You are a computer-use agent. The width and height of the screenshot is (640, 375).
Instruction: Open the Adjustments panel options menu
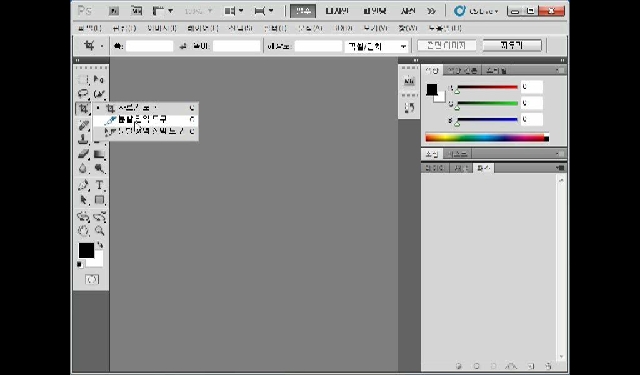[x=560, y=154]
